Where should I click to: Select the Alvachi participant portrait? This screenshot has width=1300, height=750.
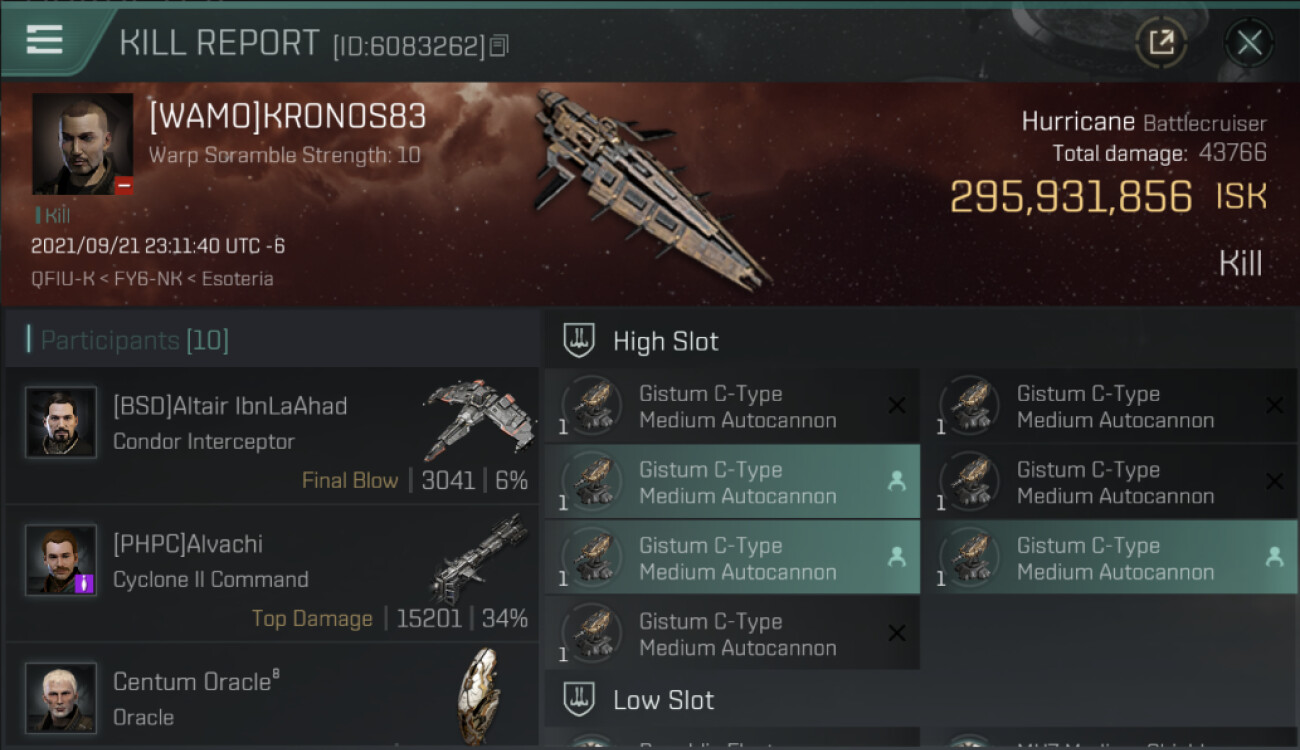pyautogui.click(x=61, y=560)
